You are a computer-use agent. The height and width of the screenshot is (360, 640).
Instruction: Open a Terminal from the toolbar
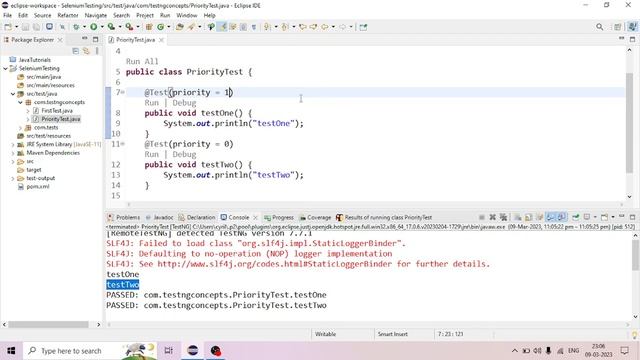(49, 27)
